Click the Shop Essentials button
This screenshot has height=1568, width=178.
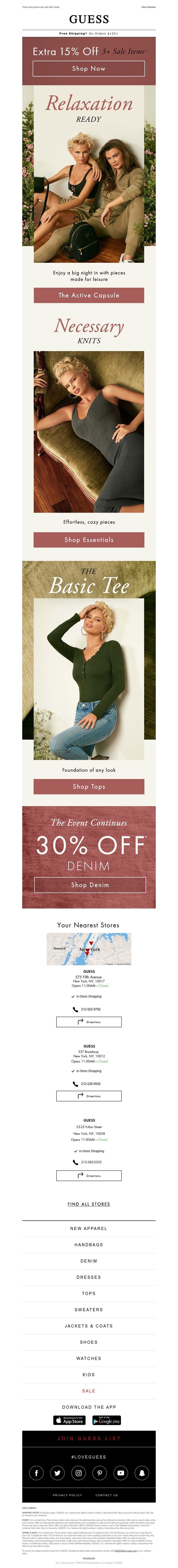(89, 539)
